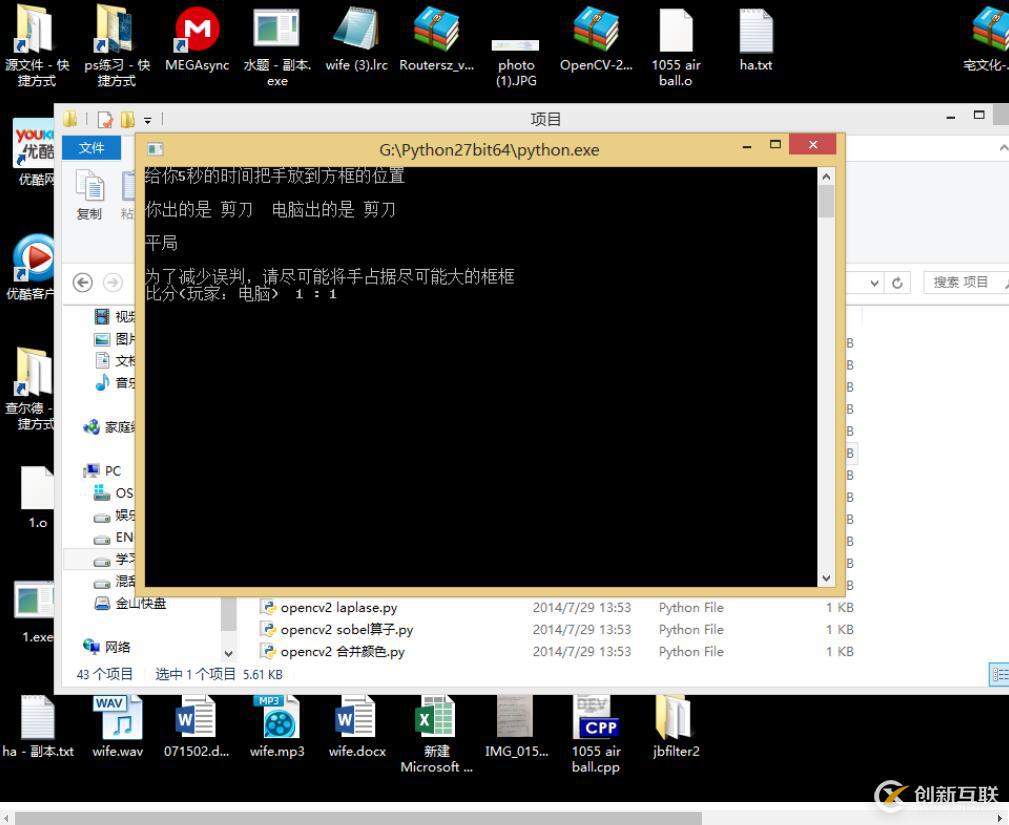This screenshot has height=825, width=1009.
Task: Click the bottom horizontal scrollbar thumb
Action: click(x=358, y=819)
